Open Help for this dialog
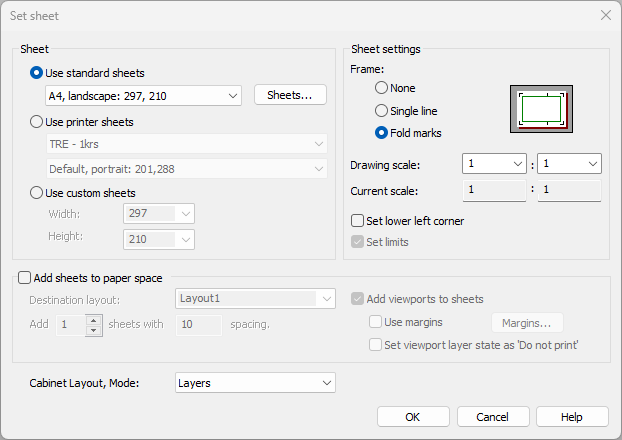622x440 pixels. click(x=572, y=416)
